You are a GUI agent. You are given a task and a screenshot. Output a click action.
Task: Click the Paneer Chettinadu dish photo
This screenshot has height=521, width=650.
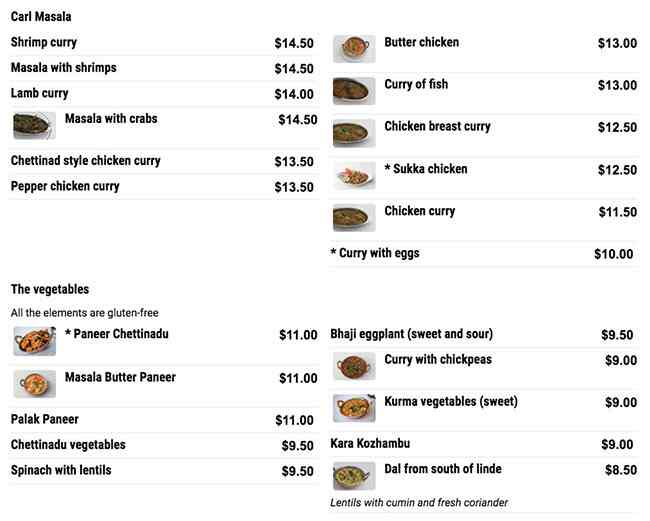click(x=34, y=341)
